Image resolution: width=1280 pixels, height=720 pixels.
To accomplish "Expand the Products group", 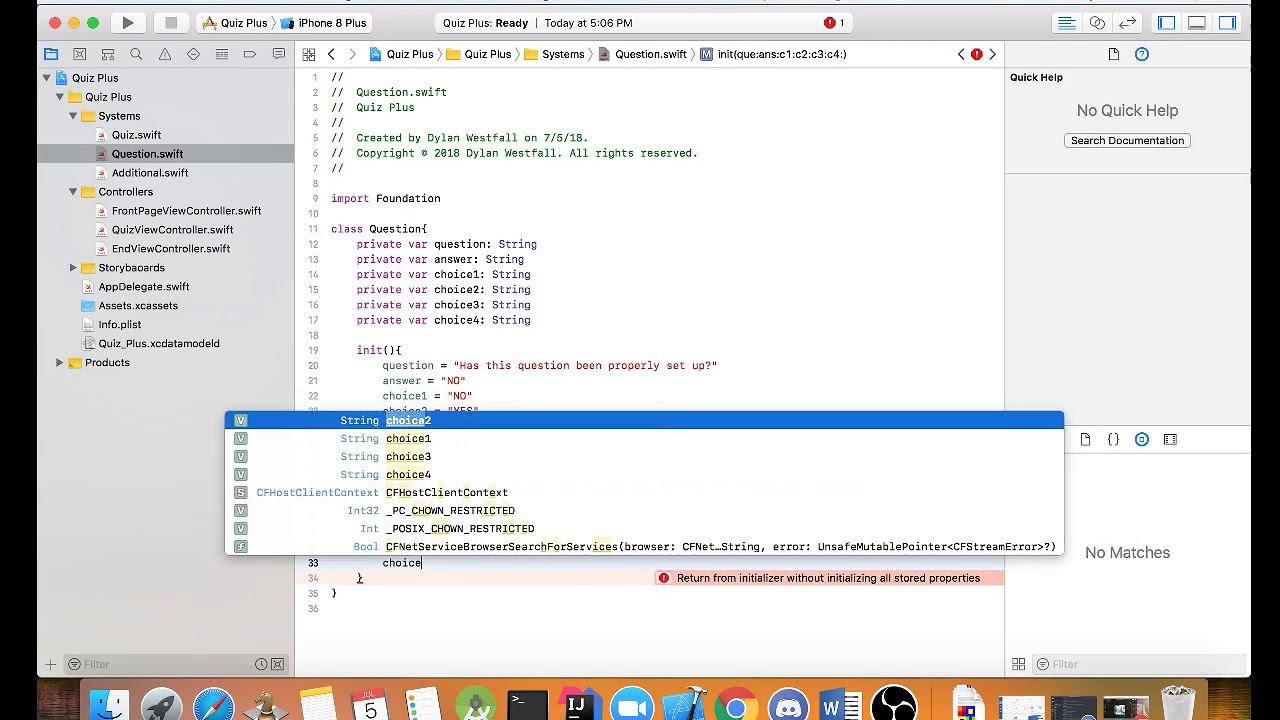I will coord(60,363).
